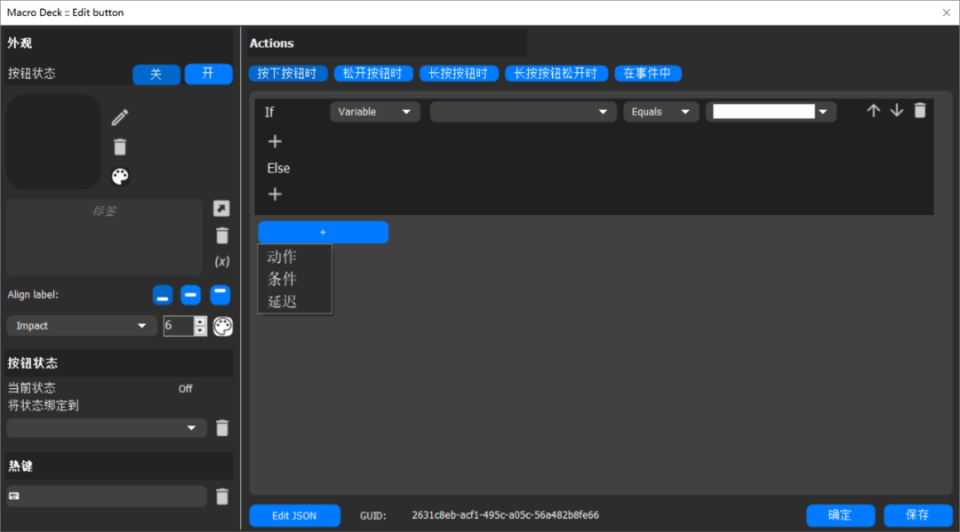Open the label editor arrow icon

point(222,209)
